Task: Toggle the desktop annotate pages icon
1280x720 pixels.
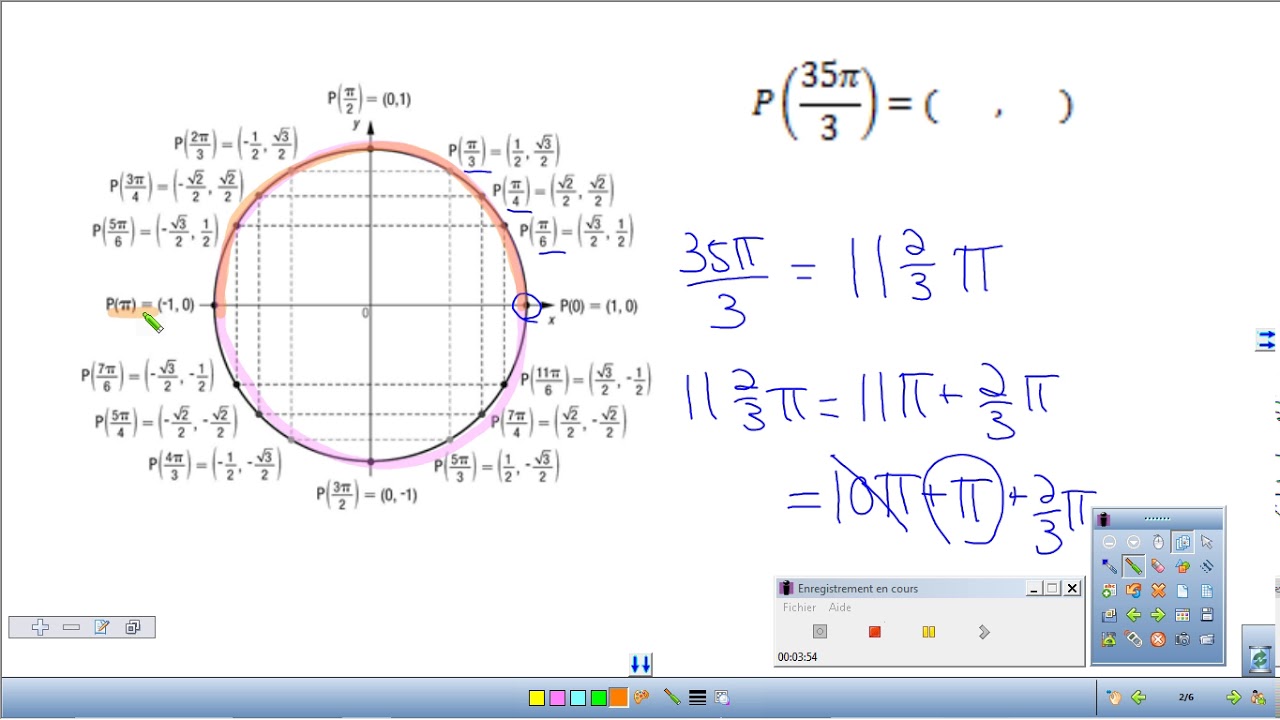Action: [1182, 542]
